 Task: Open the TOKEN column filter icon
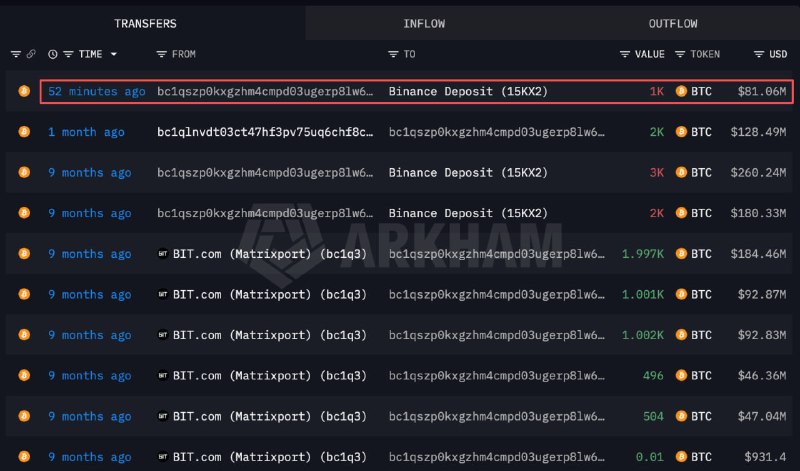click(680, 54)
